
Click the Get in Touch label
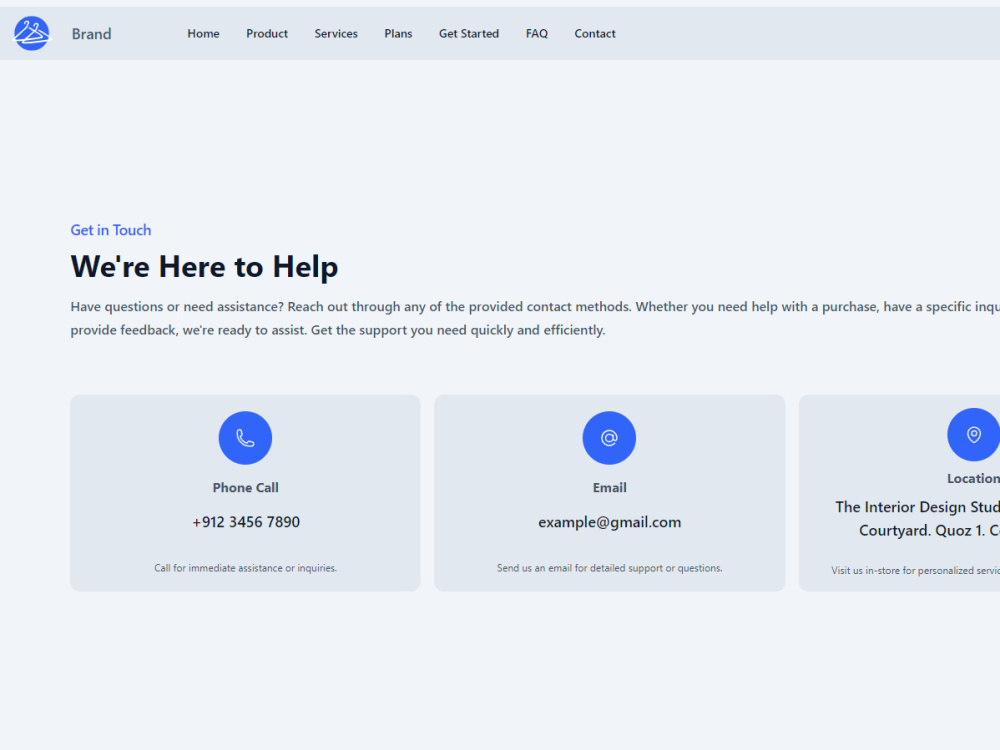tap(110, 230)
